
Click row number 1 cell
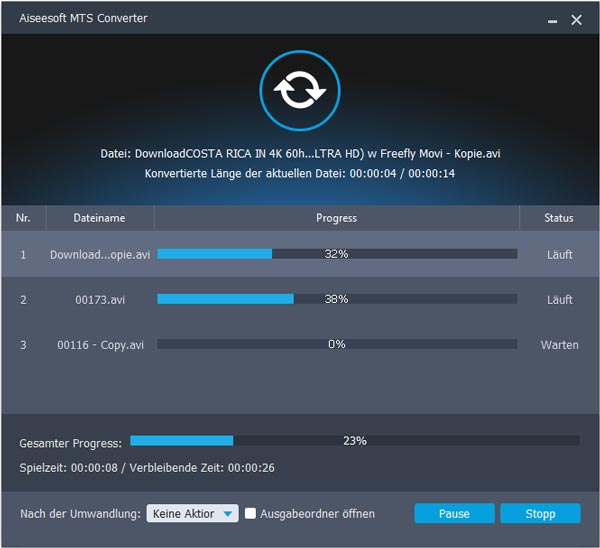[x=23, y=254]
